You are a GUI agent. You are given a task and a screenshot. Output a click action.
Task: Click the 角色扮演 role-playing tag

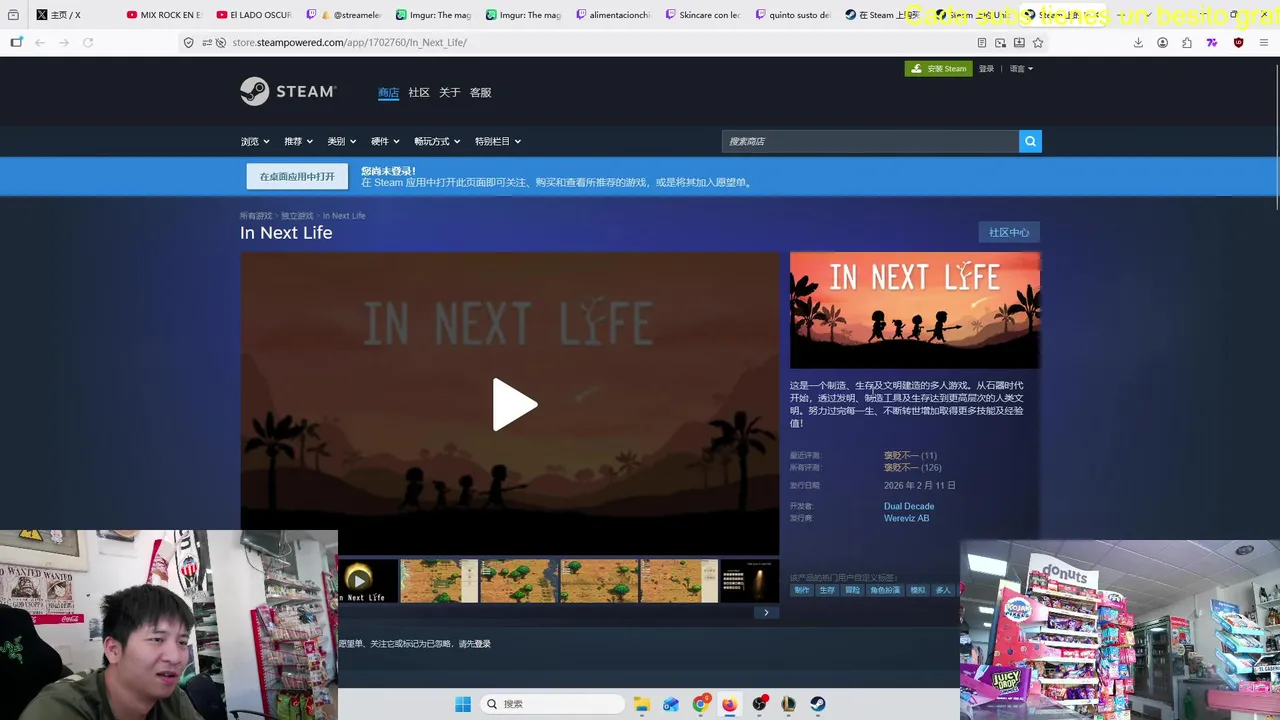click(885, 590)
